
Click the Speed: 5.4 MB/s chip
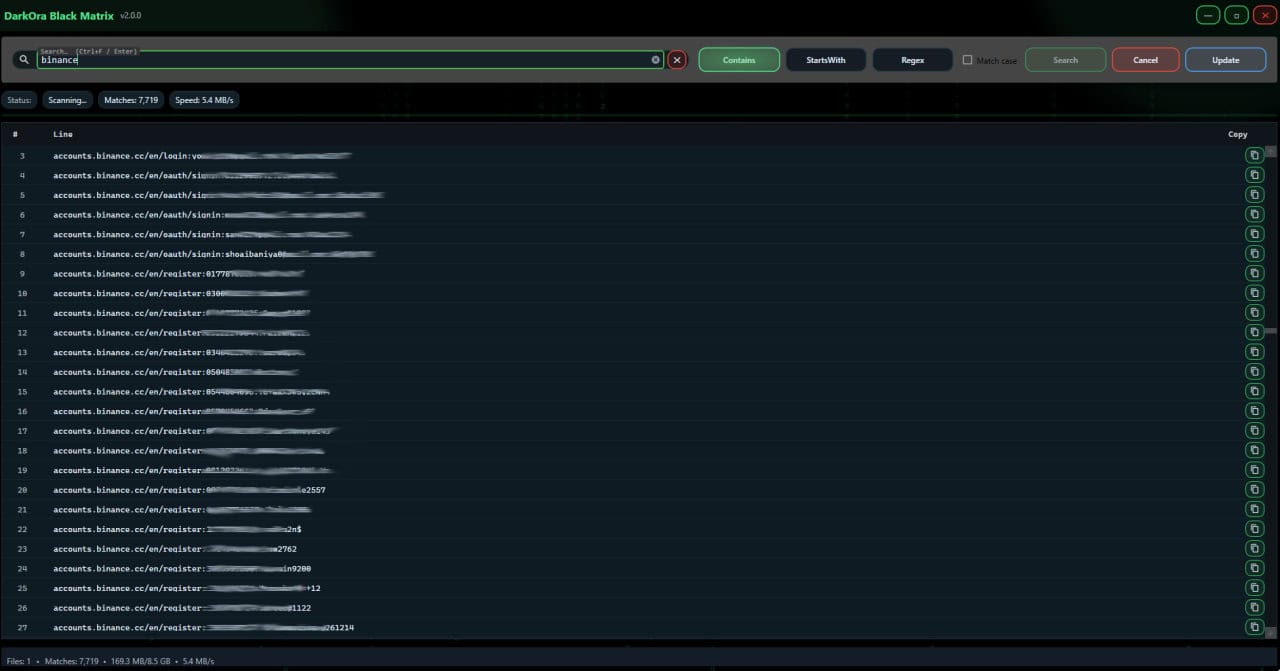(204, 100)
